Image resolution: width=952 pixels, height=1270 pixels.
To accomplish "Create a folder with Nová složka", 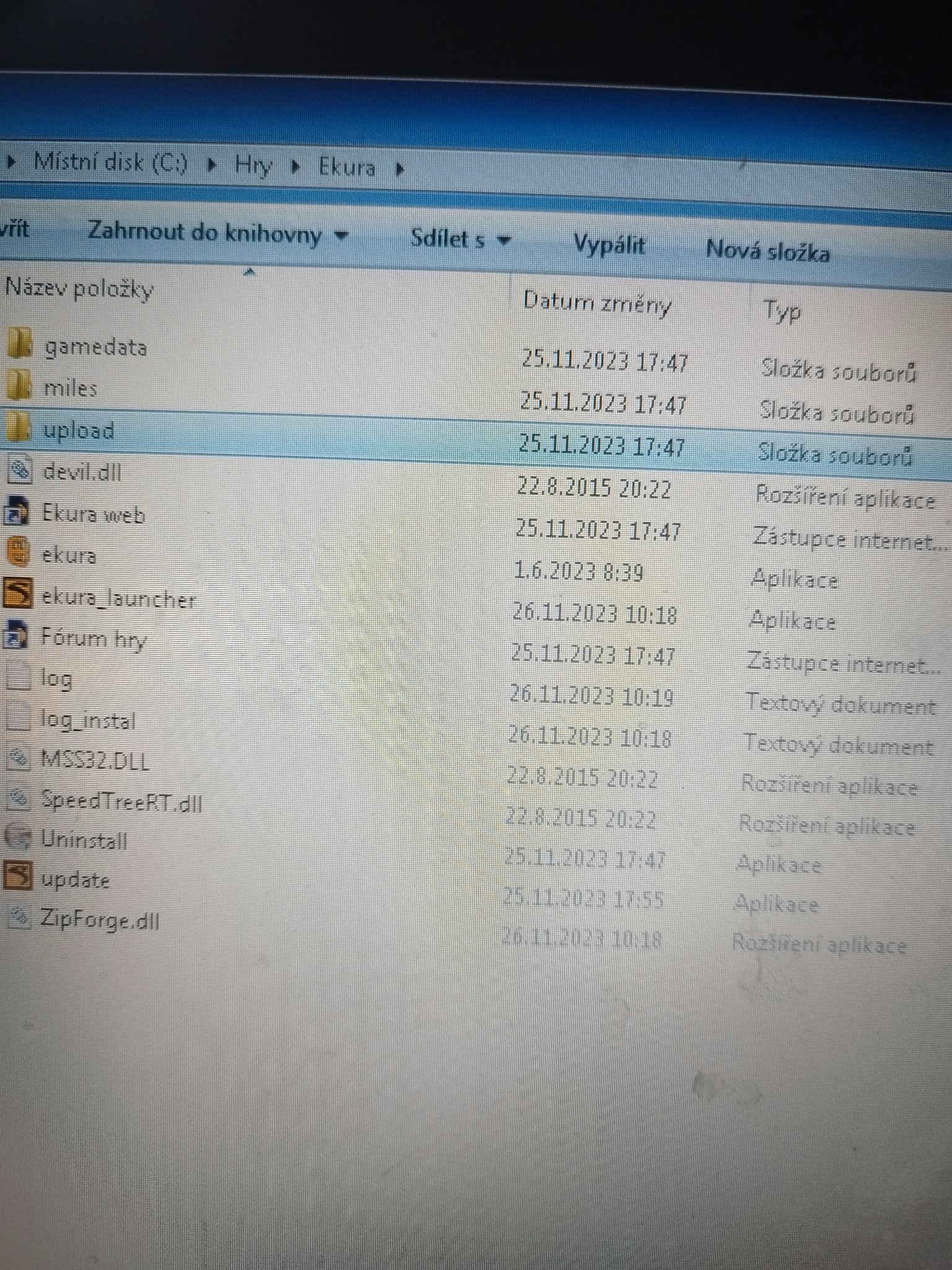I will [767, 252].
